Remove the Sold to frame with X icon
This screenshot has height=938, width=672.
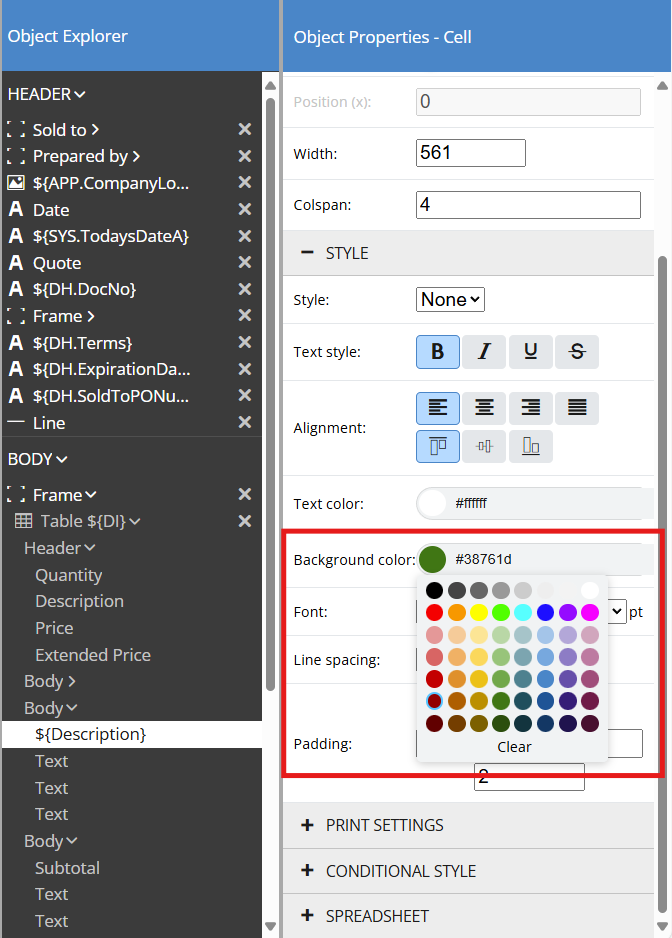point(244,130)
